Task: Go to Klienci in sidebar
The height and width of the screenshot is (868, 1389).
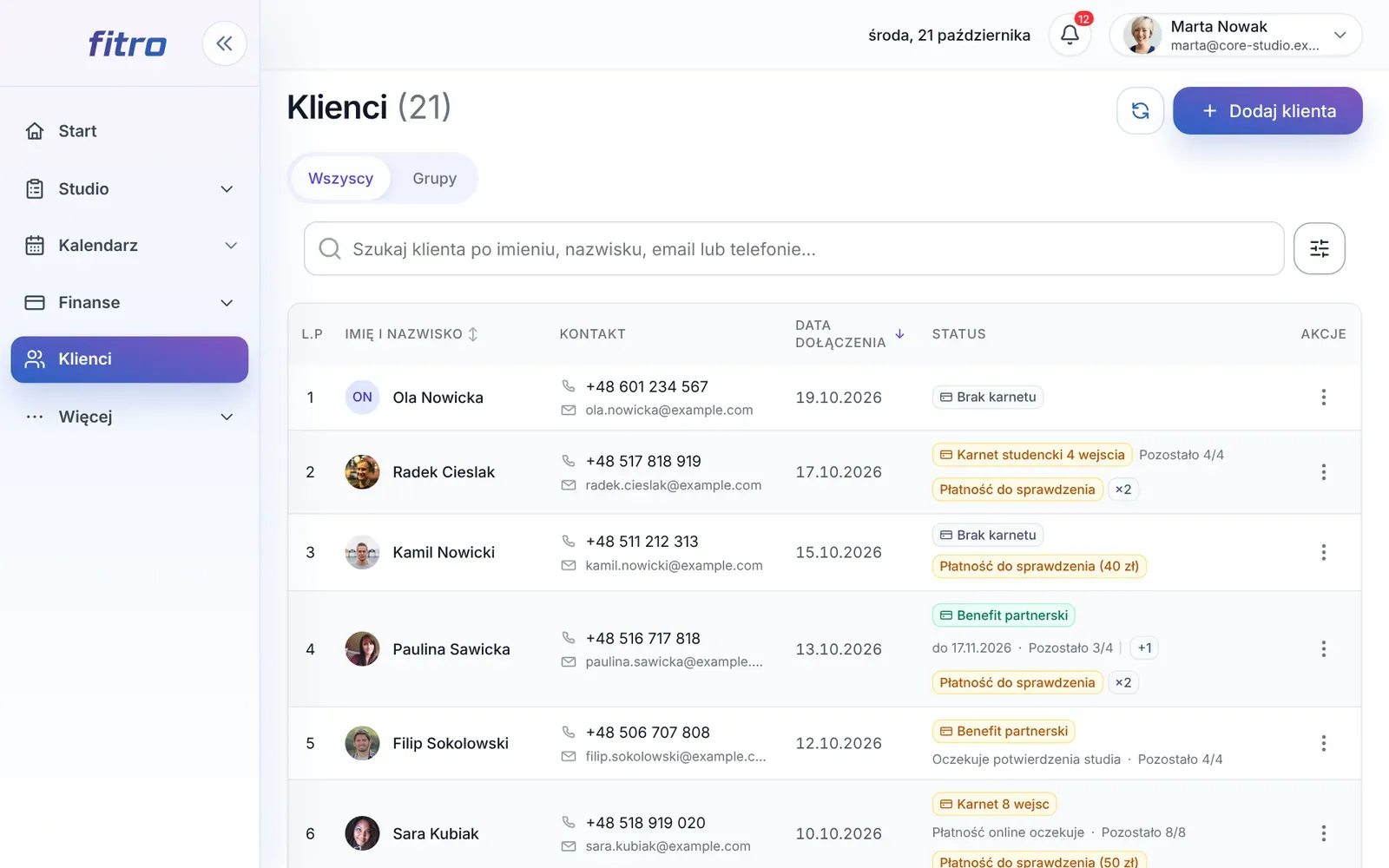Action: pyautogui.click(x=129, y=359)
